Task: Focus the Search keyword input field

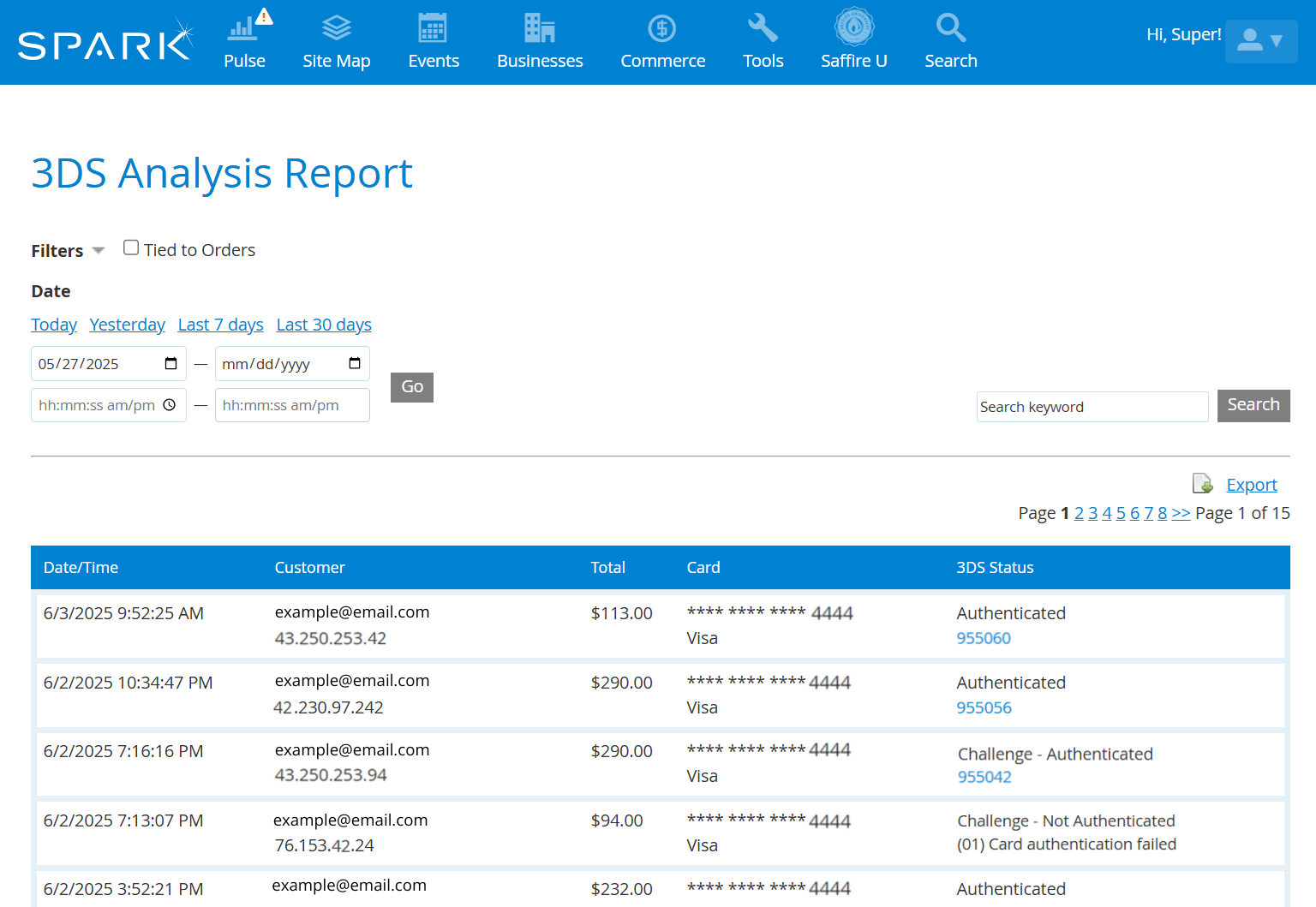Action: [x=1092, y=407]
